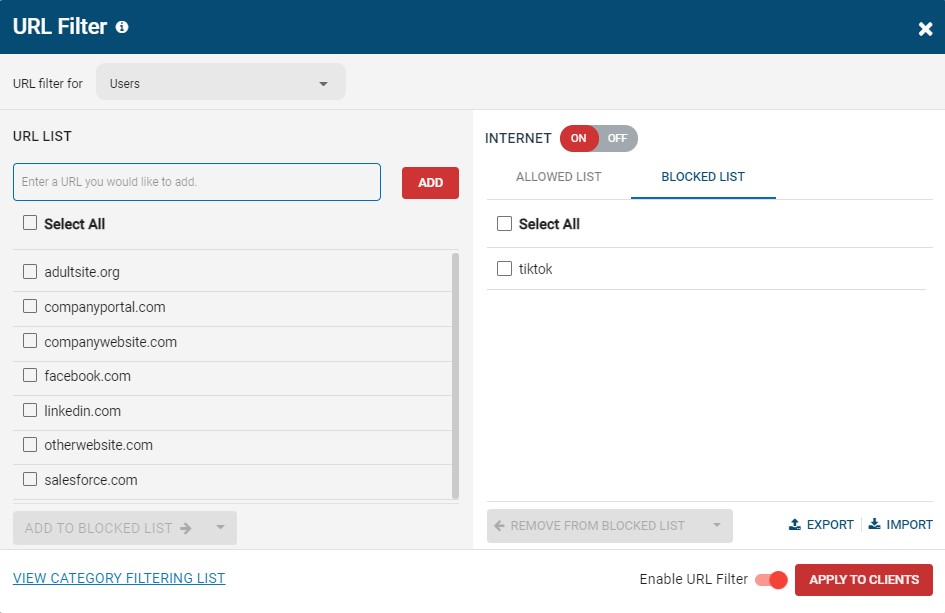Close the URL Filter dialog

(925, 29)
